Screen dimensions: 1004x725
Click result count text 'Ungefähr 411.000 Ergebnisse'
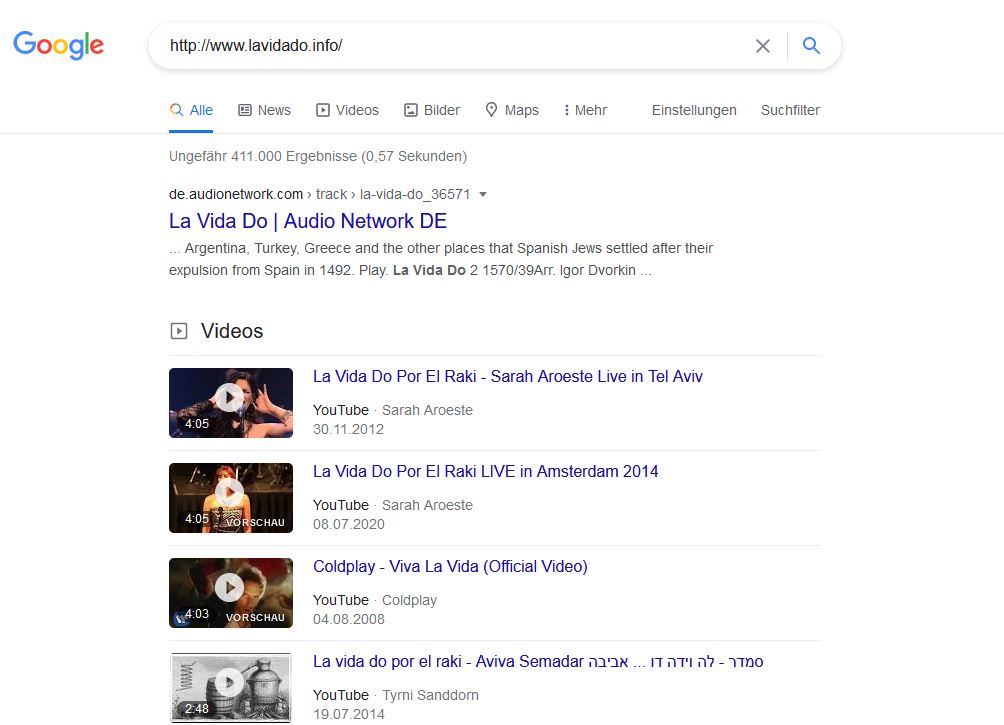click(263, 156)
